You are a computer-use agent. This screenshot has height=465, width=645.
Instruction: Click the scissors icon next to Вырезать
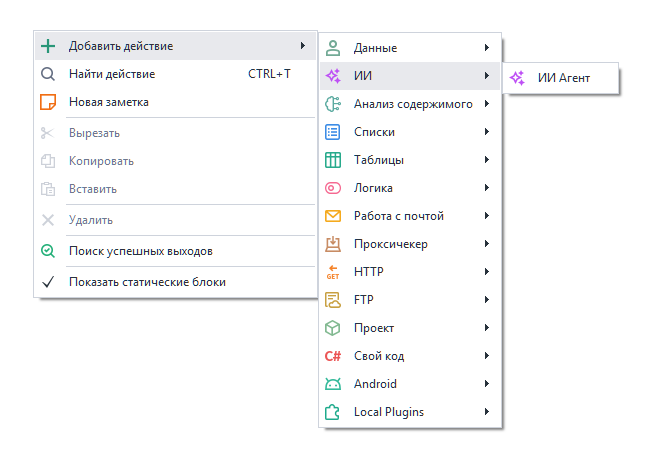point(47,133)
